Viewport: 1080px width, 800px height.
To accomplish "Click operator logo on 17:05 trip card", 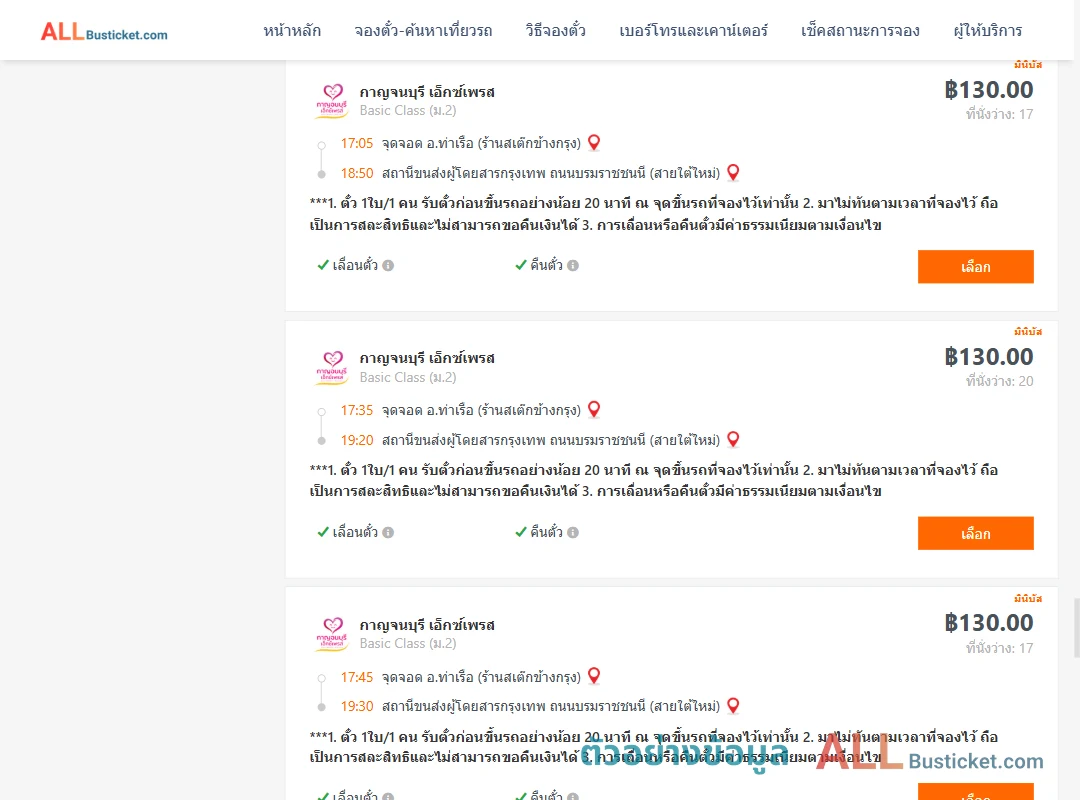I will pyautogui.click(x=332, y=101).
